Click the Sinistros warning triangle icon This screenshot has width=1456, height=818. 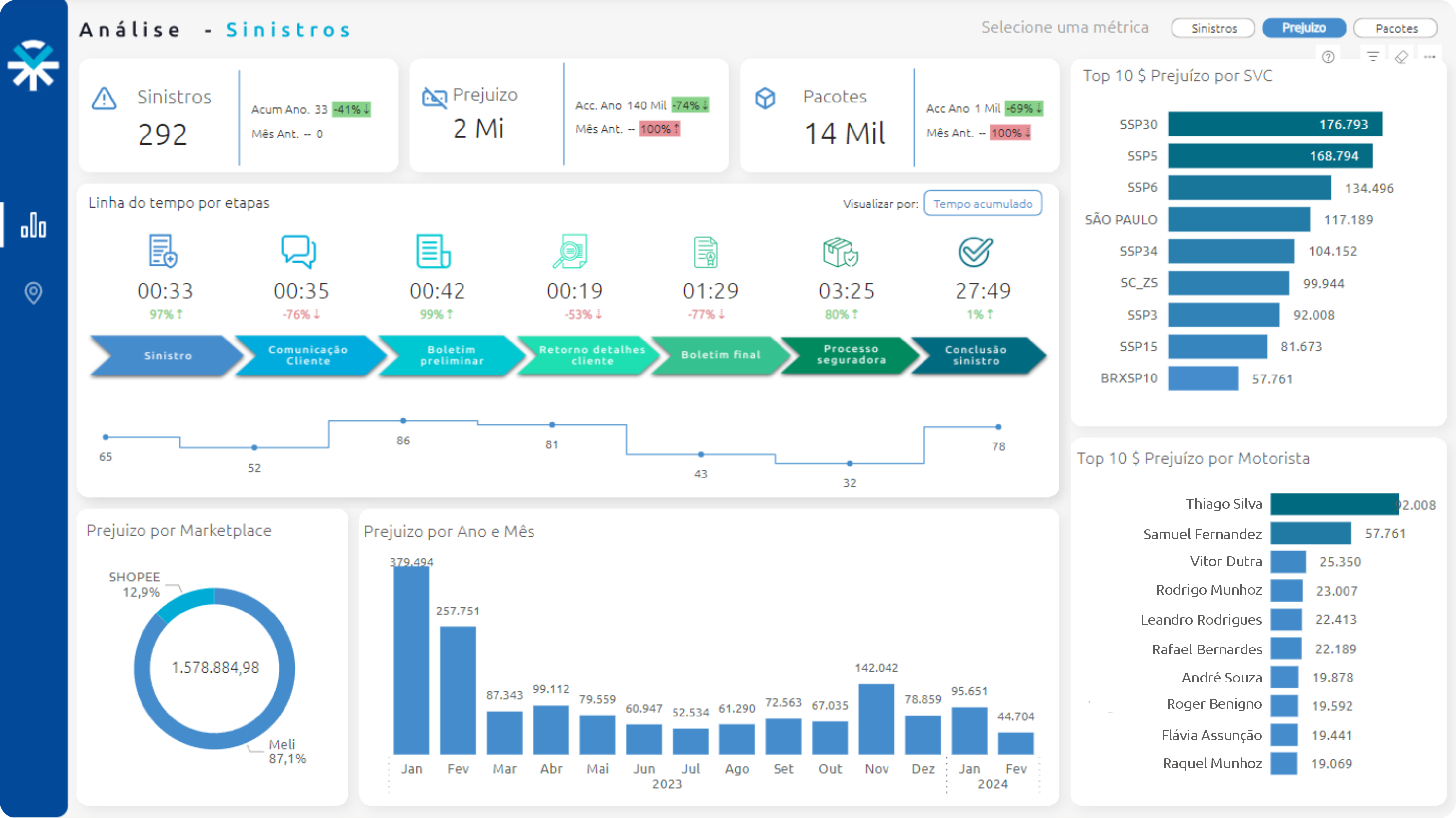104,98
